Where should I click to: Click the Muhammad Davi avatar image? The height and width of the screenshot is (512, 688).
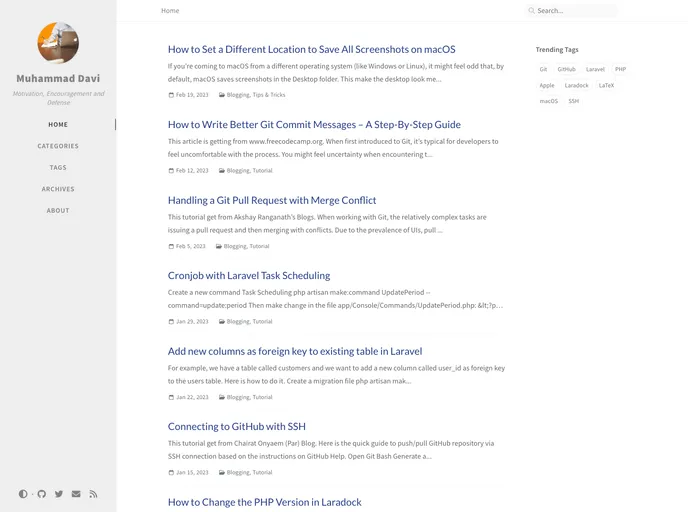click(x=58, y=42)
